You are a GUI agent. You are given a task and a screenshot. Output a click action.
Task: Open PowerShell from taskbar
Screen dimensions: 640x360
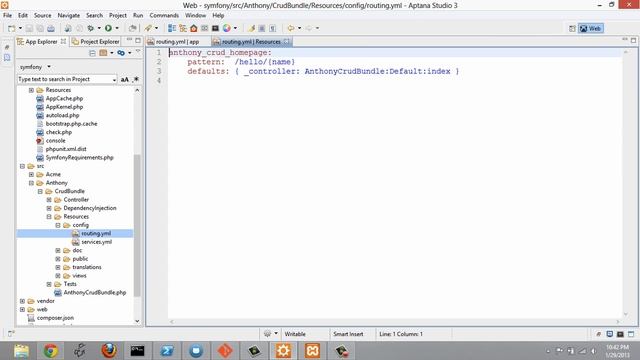pyautogui.click(x=167, y=351)
